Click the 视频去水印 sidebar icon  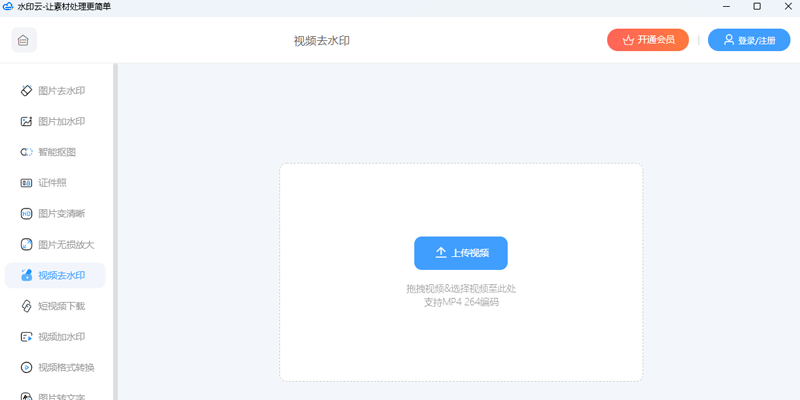click(x=26, y=275)
